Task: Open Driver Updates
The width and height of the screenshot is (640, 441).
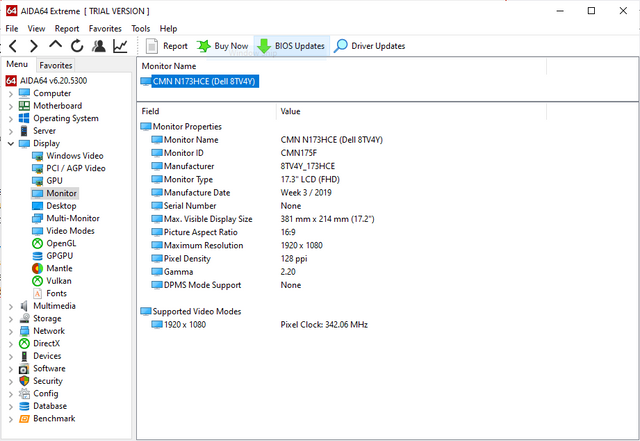Action: click(369, 46)
